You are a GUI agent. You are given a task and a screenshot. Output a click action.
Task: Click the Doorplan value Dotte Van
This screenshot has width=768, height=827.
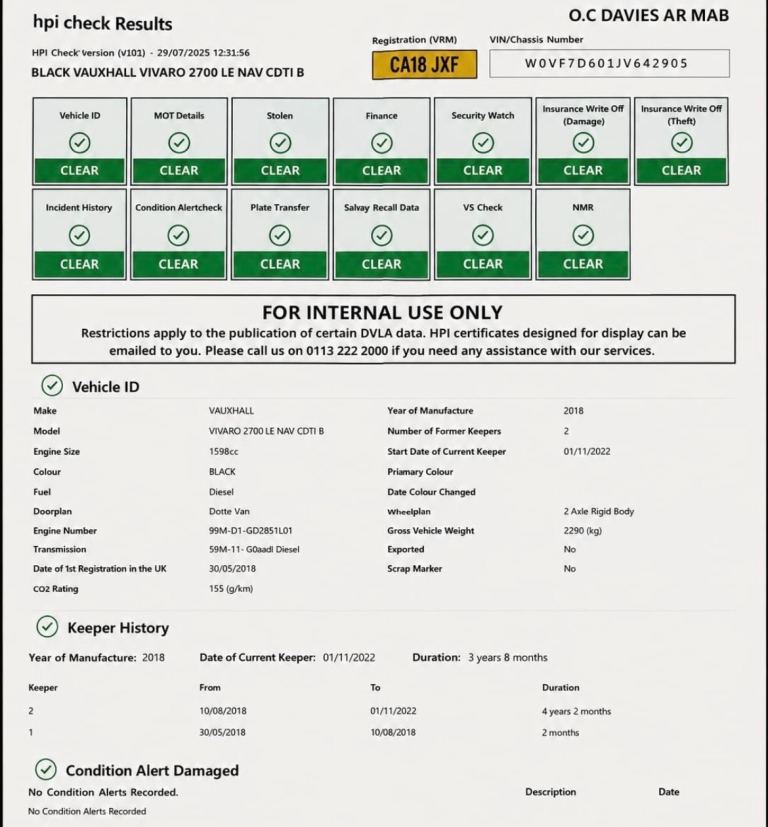coord(229,511)
